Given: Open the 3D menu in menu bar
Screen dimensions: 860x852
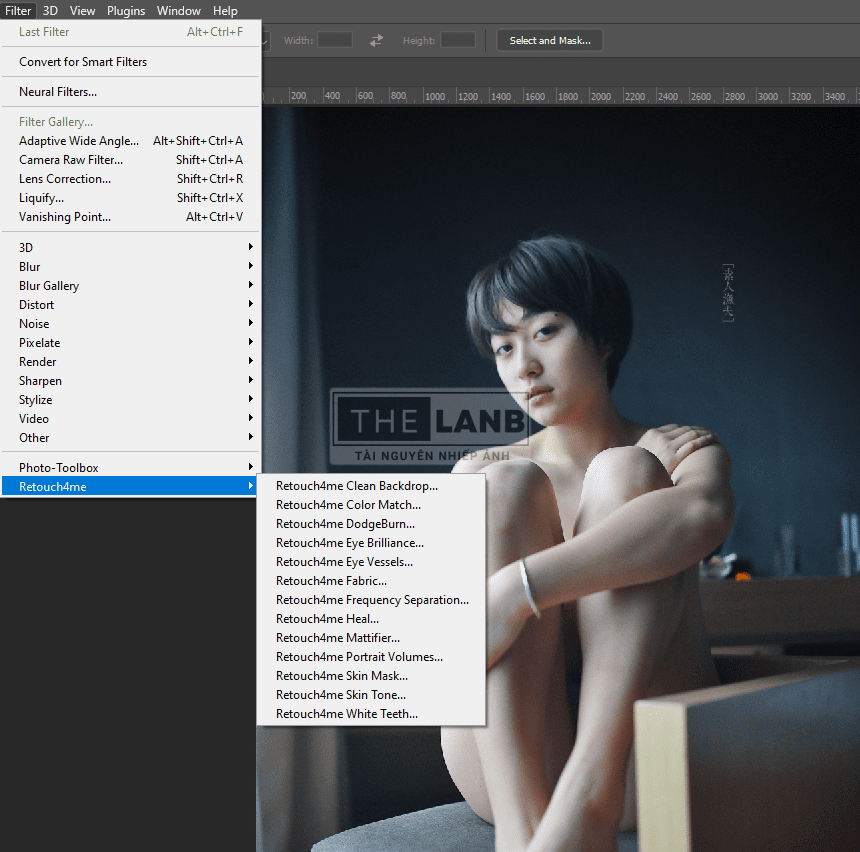Looking at the screenshot, I should [x=50, y=10].
